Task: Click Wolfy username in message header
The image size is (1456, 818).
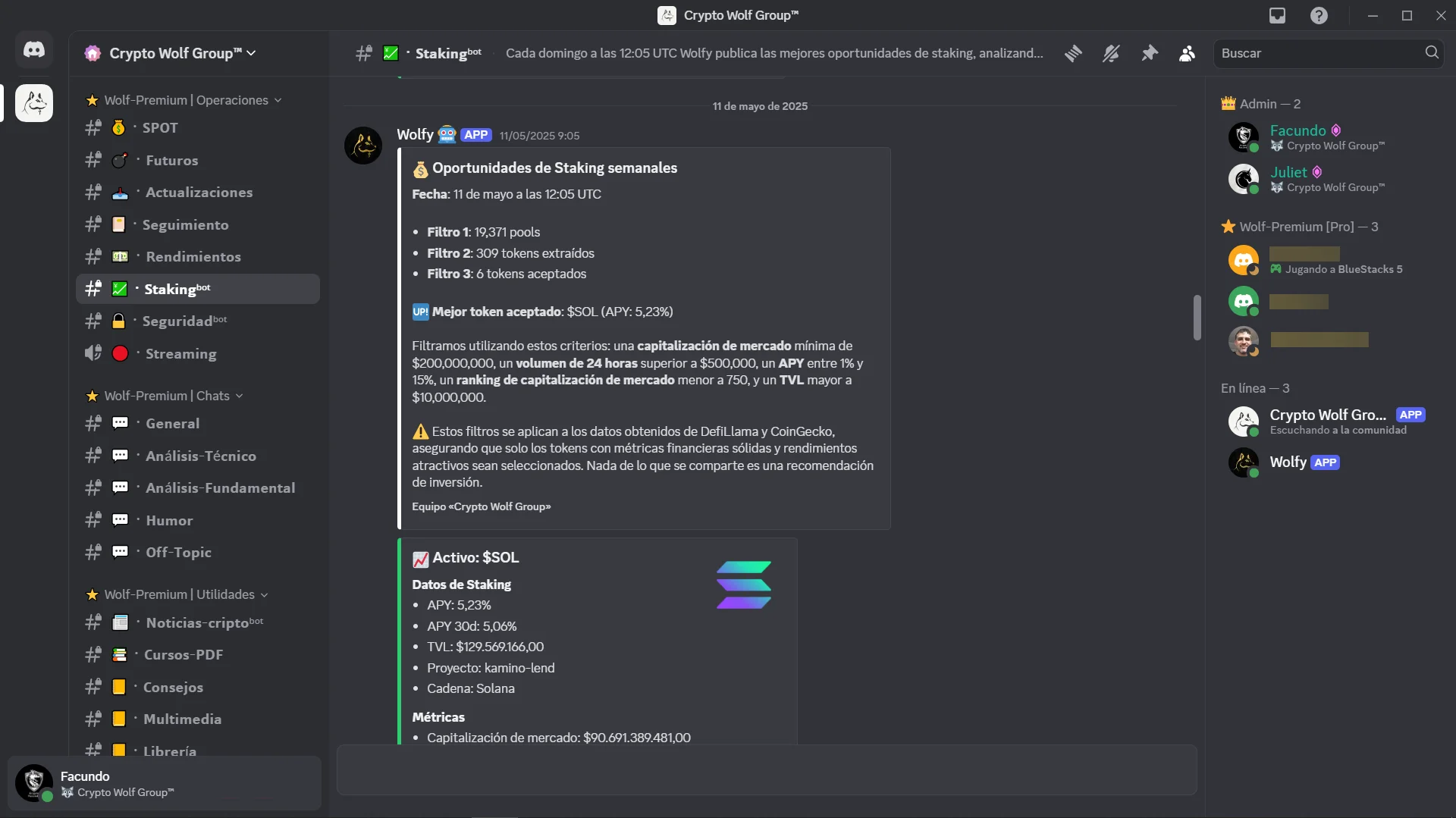Action: [415, 135]
